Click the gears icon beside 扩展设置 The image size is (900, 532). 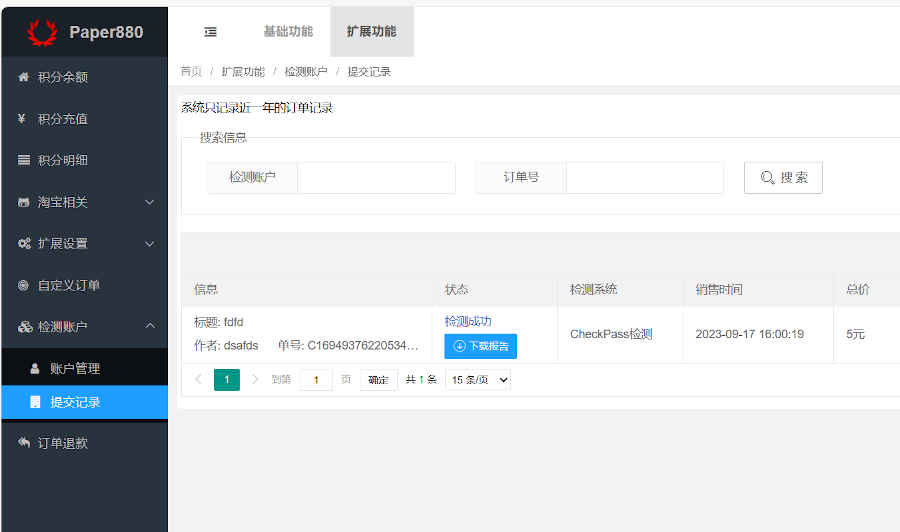click(x=24, y=243)
